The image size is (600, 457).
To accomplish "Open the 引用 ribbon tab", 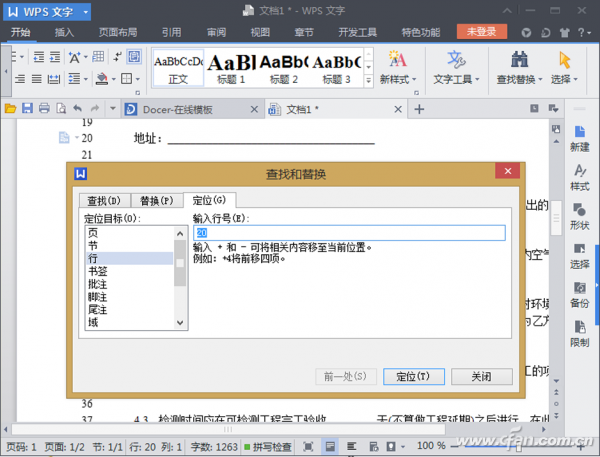I will pyautogui.click(x=171, y=33).
